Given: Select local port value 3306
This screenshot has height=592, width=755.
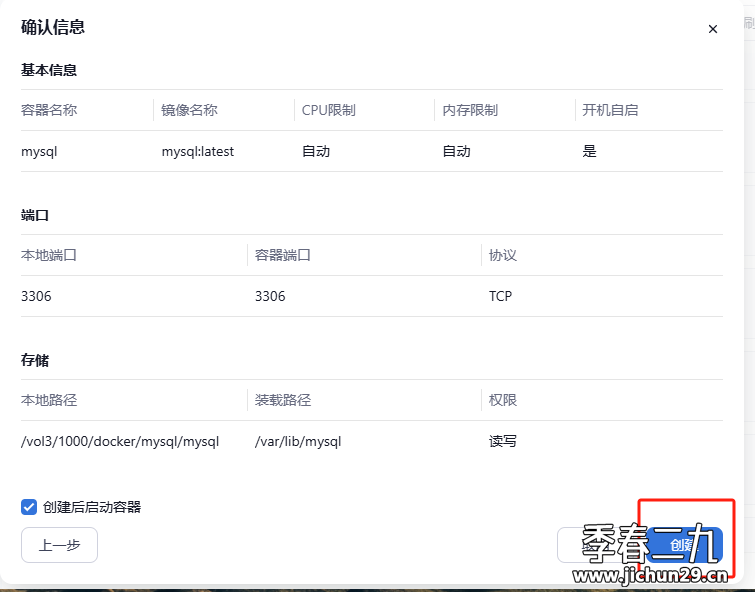Looking at the screenshot, I should click(x=36, y=296).
